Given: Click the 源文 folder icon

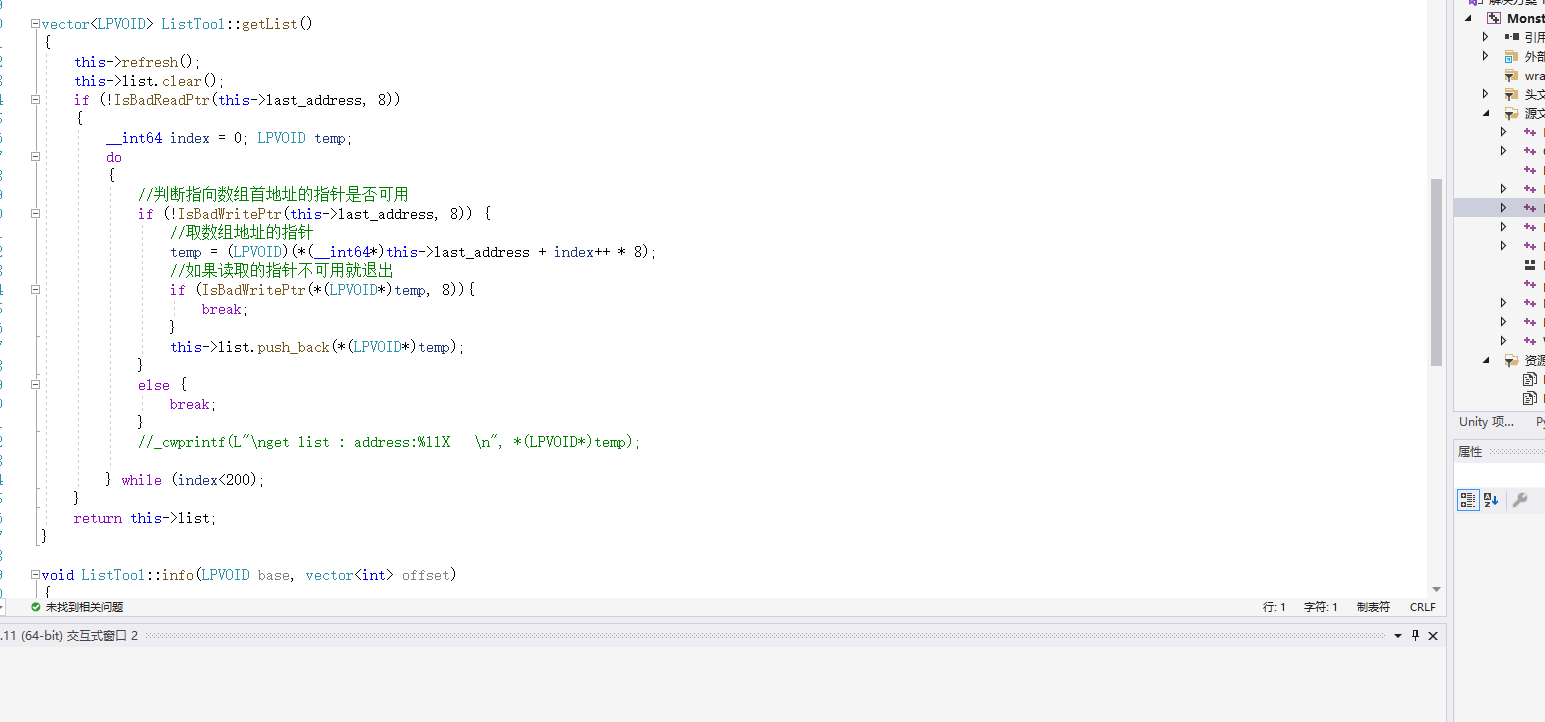Looking at the screenshot, I should coord(1511,113).
